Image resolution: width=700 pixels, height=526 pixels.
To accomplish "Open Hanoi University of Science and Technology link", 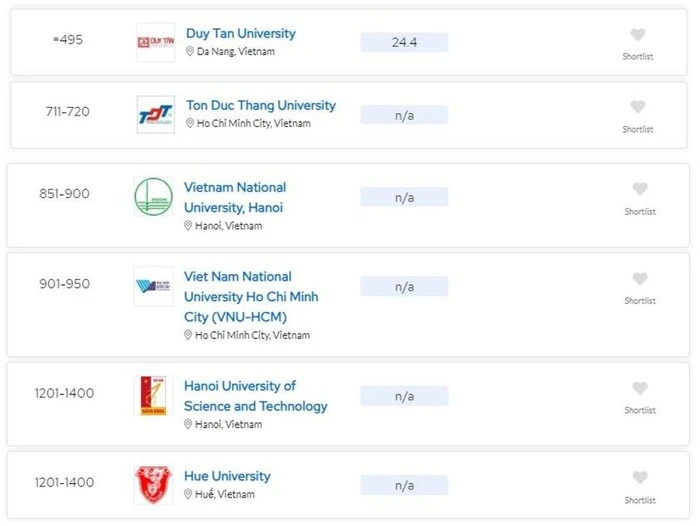I will (255, 396).
